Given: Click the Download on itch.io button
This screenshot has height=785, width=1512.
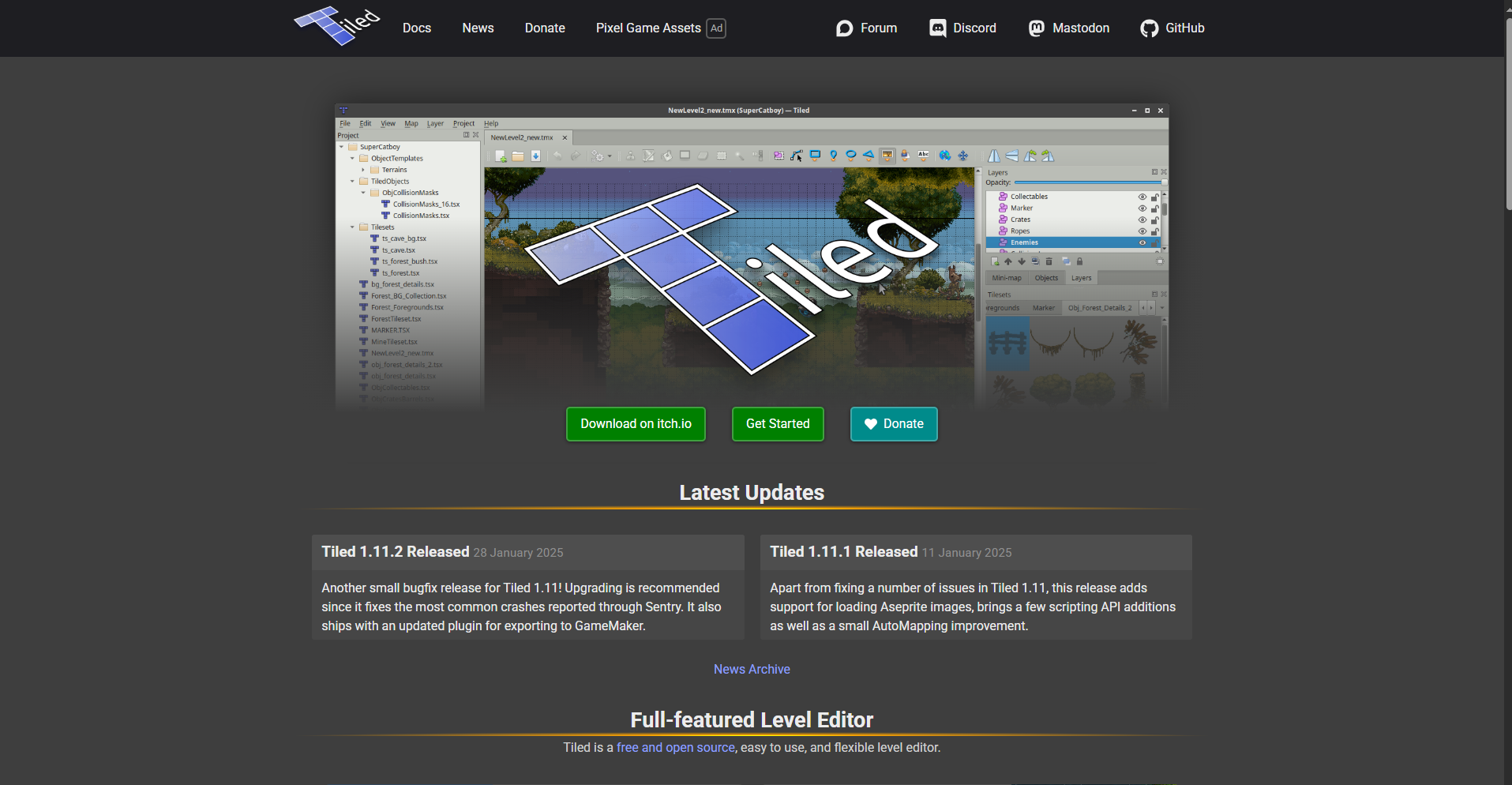Looking at the screenshot, I should [636, 424].
